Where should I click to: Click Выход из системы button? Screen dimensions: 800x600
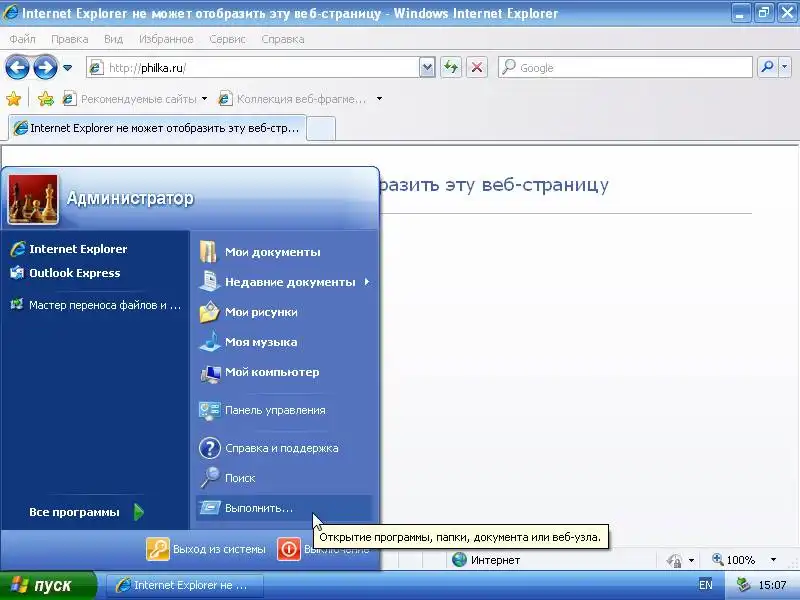[207, 549]
